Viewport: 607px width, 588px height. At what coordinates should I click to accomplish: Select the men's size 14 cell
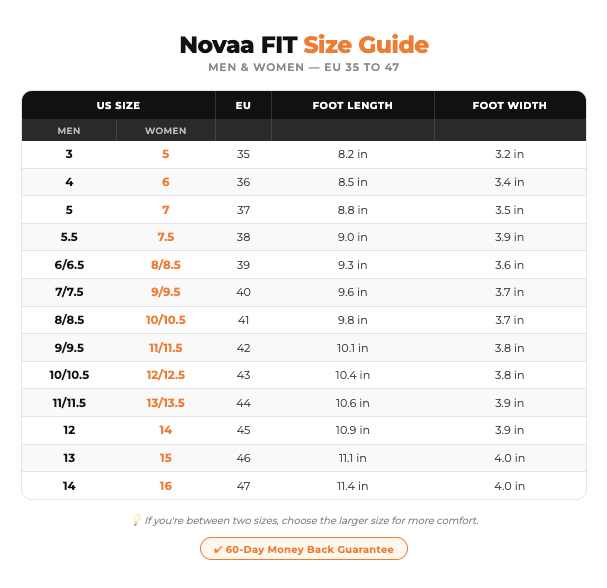pyautogui.click(x=69, y=486)
